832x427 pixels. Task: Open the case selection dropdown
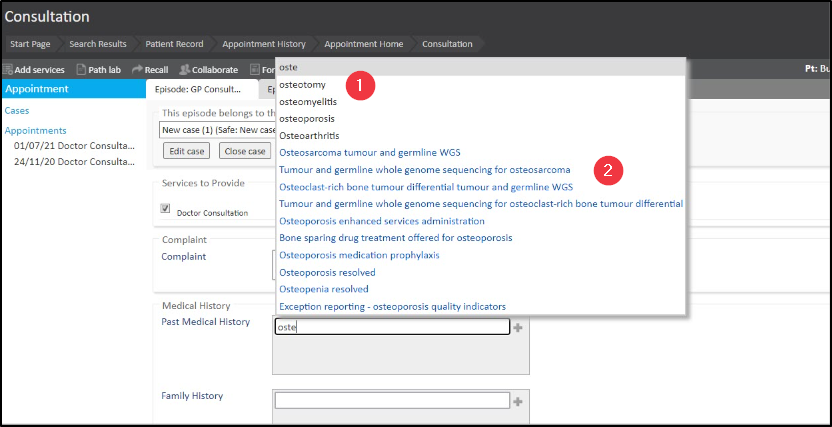pos(217,130)
